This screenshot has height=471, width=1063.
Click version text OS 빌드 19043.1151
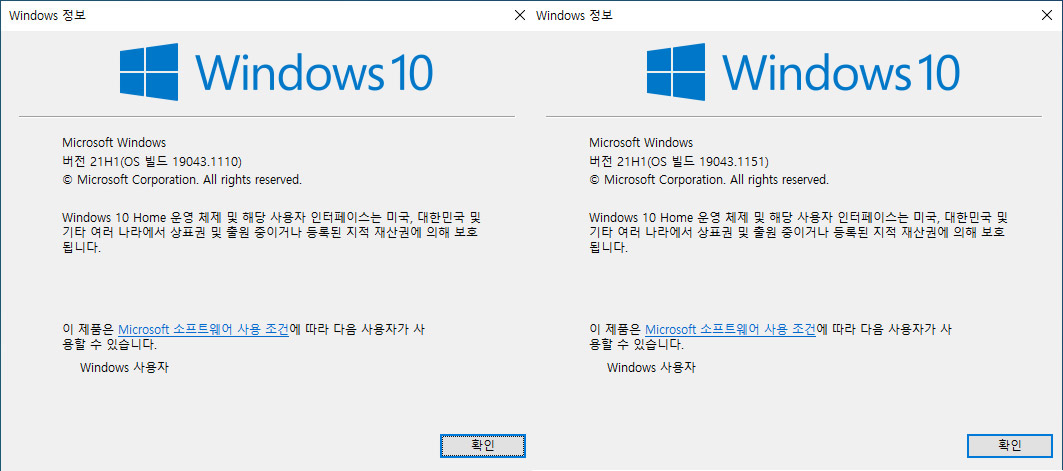pos(679,161)
